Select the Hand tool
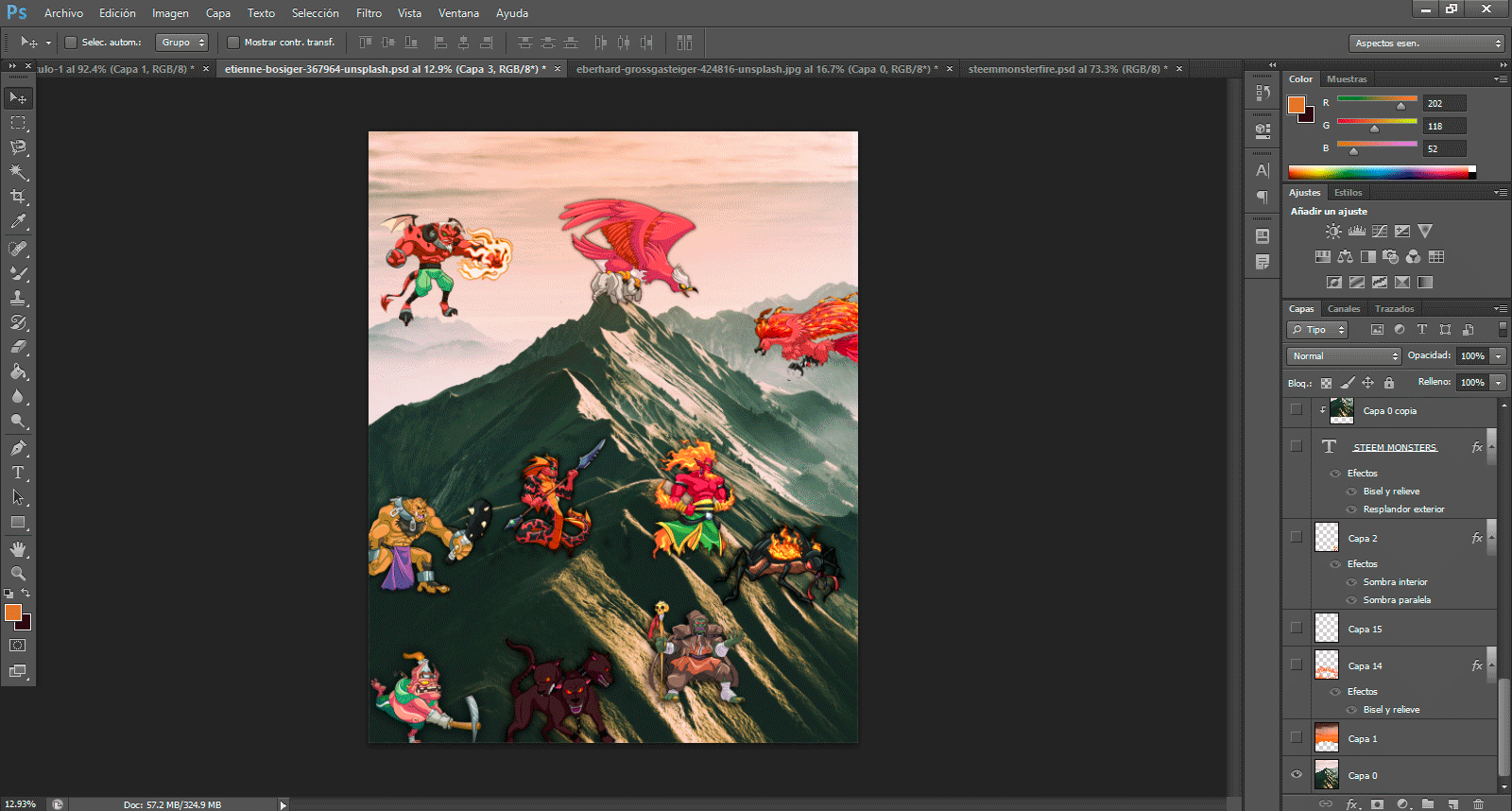The image size is (1512, 811). click(x=18, y=549)
